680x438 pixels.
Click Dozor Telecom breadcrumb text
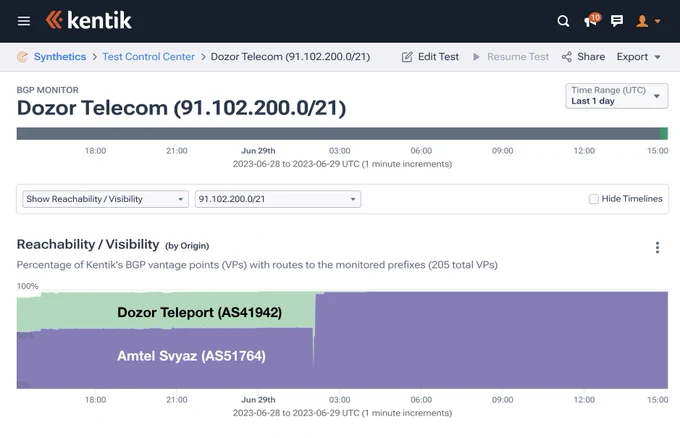[290, 57]
